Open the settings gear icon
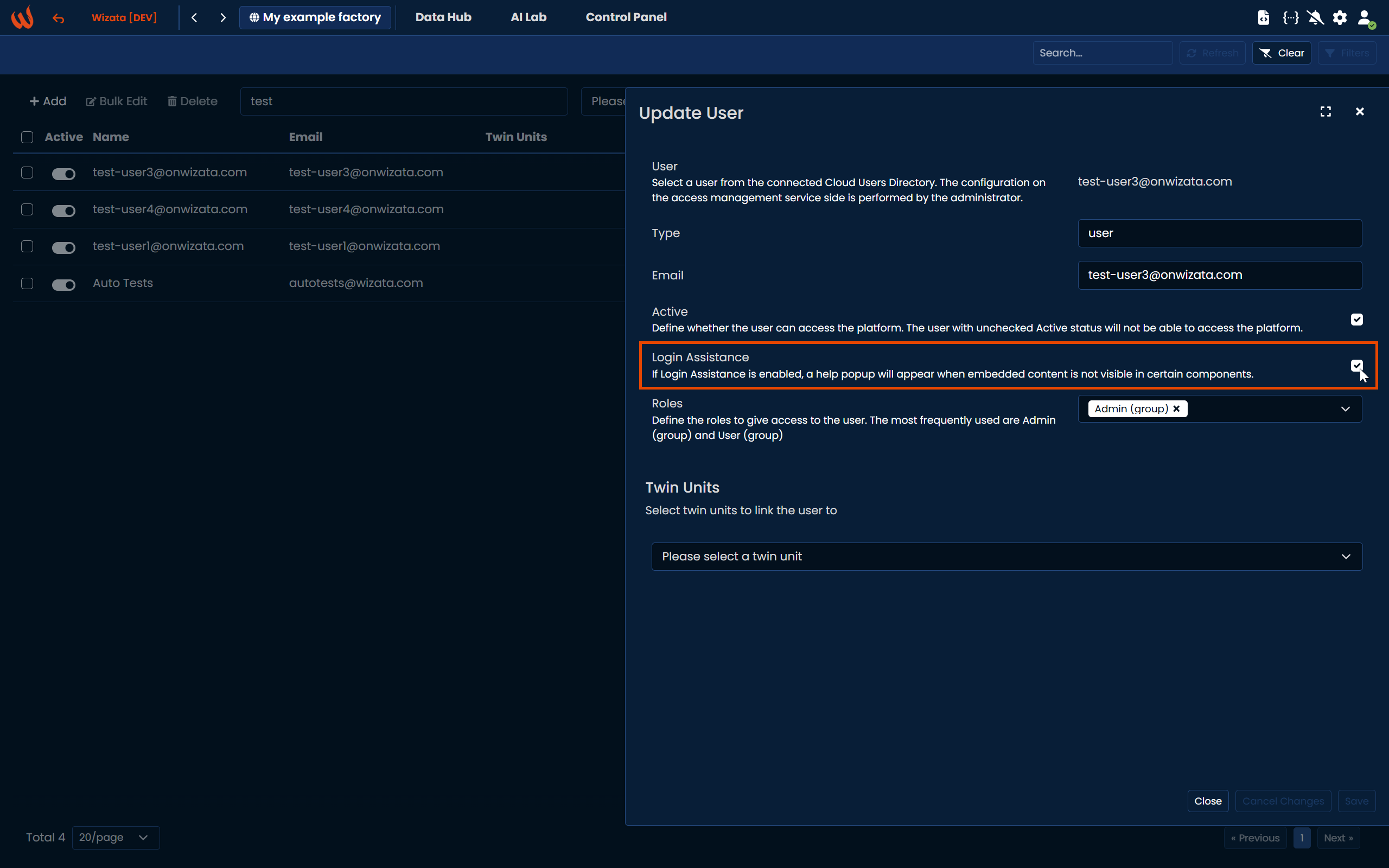Image resolution: width=1389 pixels, height=868 pixels. click(x=1340, y=18)
